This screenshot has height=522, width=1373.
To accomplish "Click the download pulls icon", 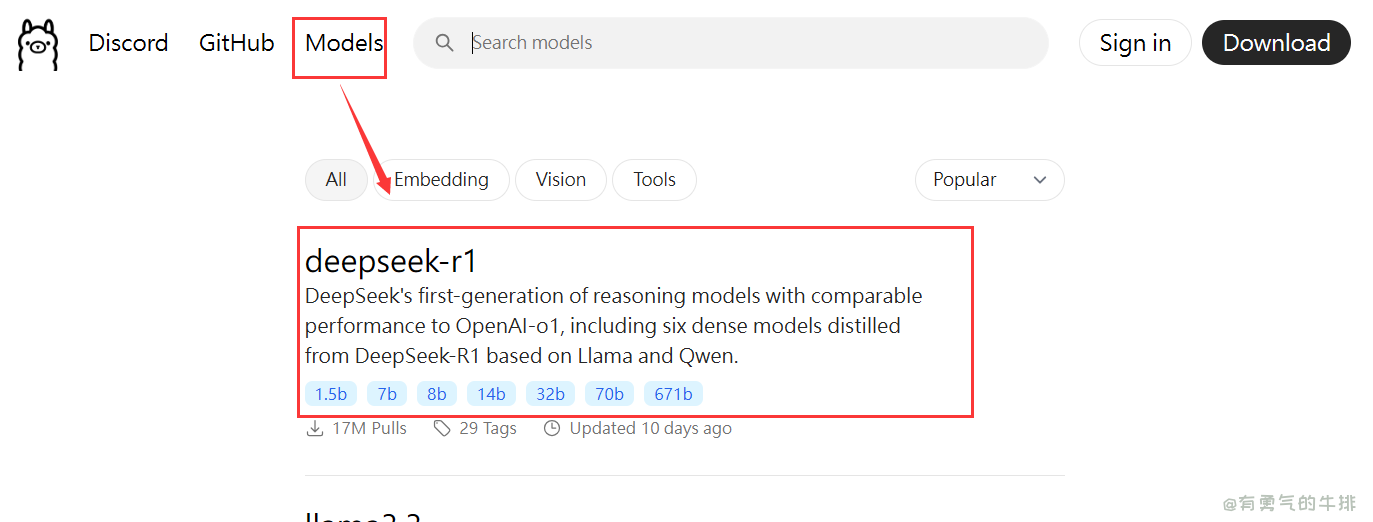I will point(314,428).
